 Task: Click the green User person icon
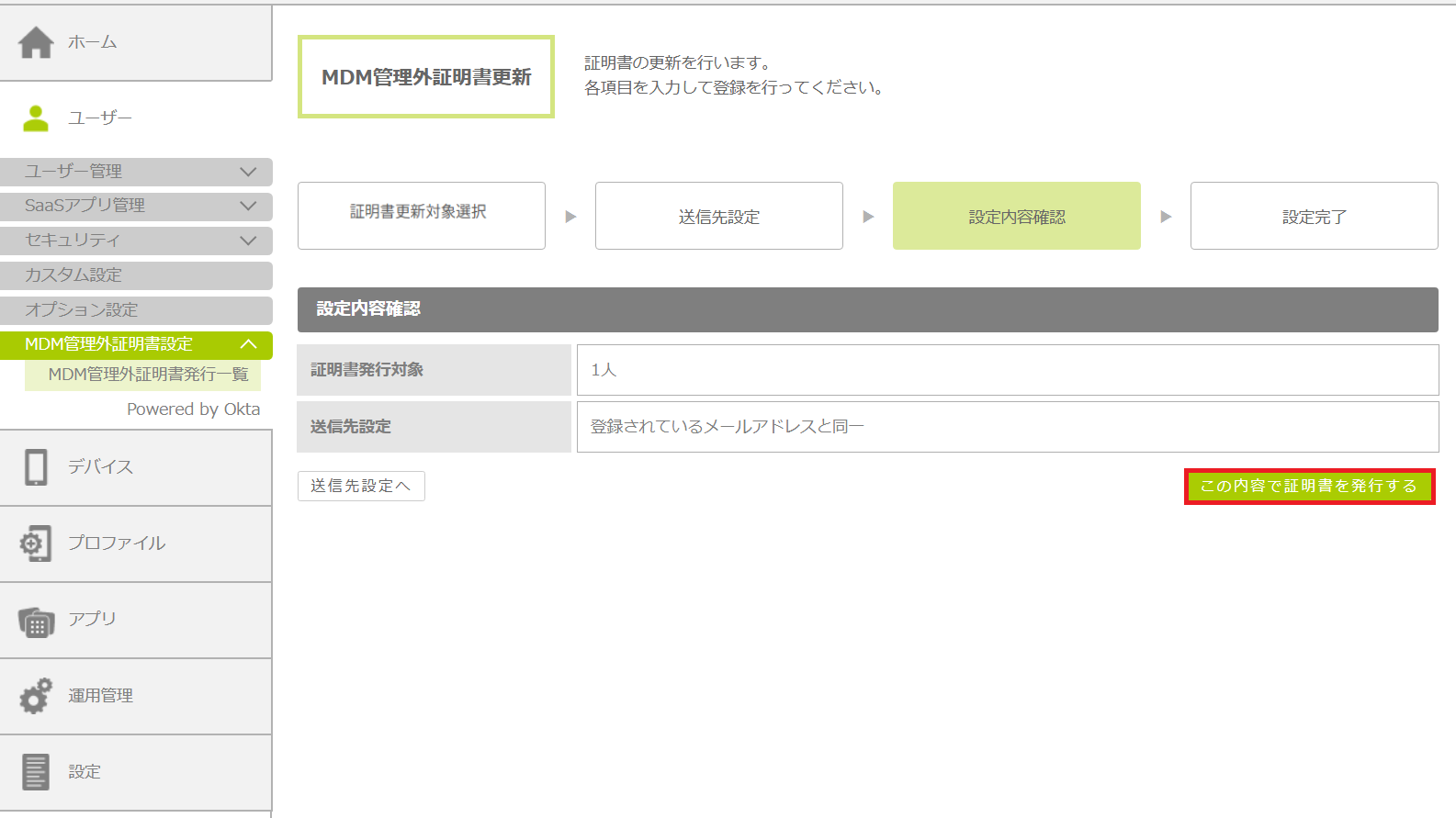point(36,118)
